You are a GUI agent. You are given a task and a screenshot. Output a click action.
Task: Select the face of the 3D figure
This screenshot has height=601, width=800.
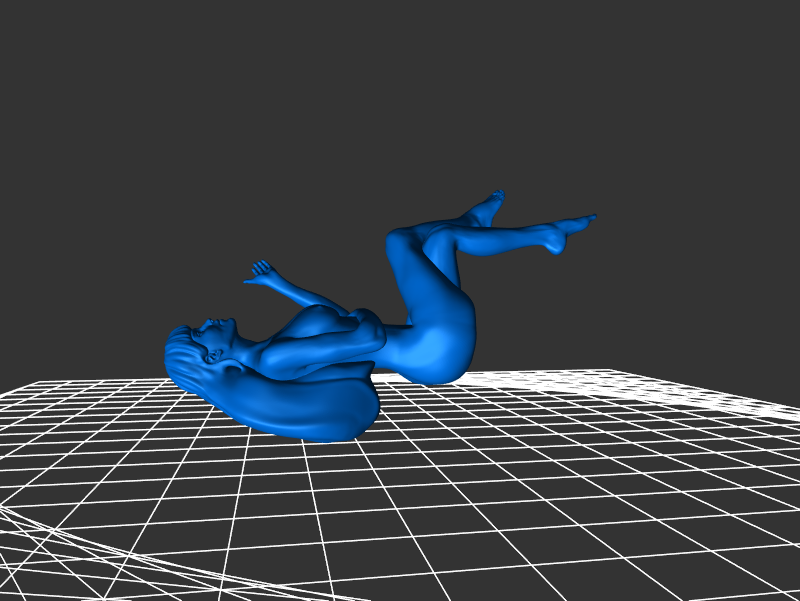(218, 336)
